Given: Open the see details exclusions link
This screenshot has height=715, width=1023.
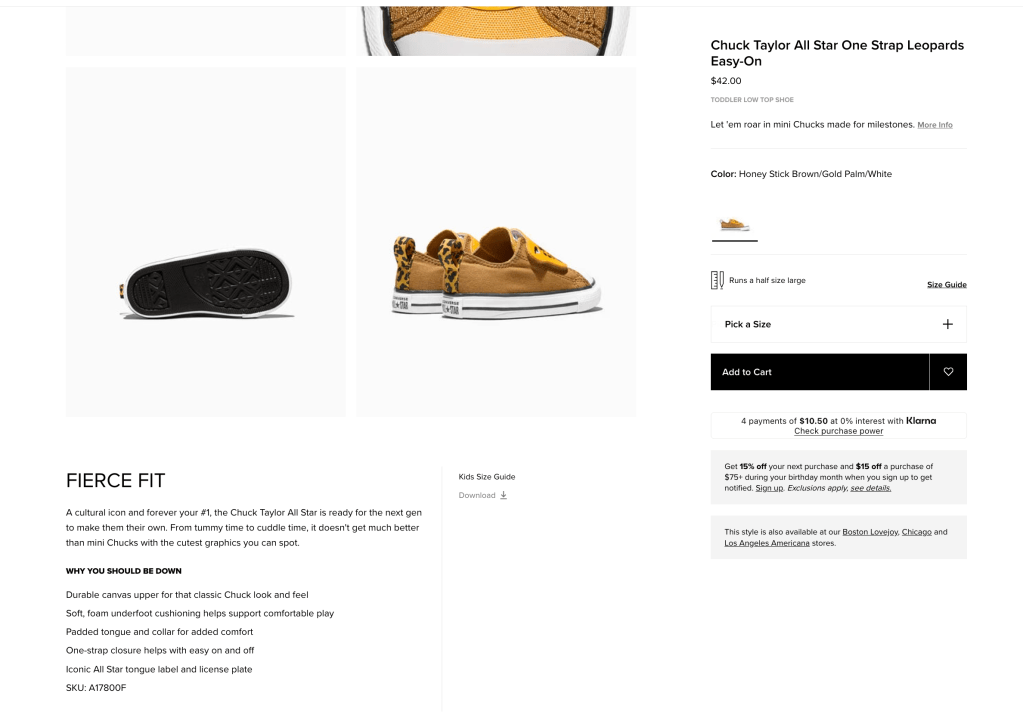Looking at the screenshot, I should pyautogui.click(x=870, y=488).
